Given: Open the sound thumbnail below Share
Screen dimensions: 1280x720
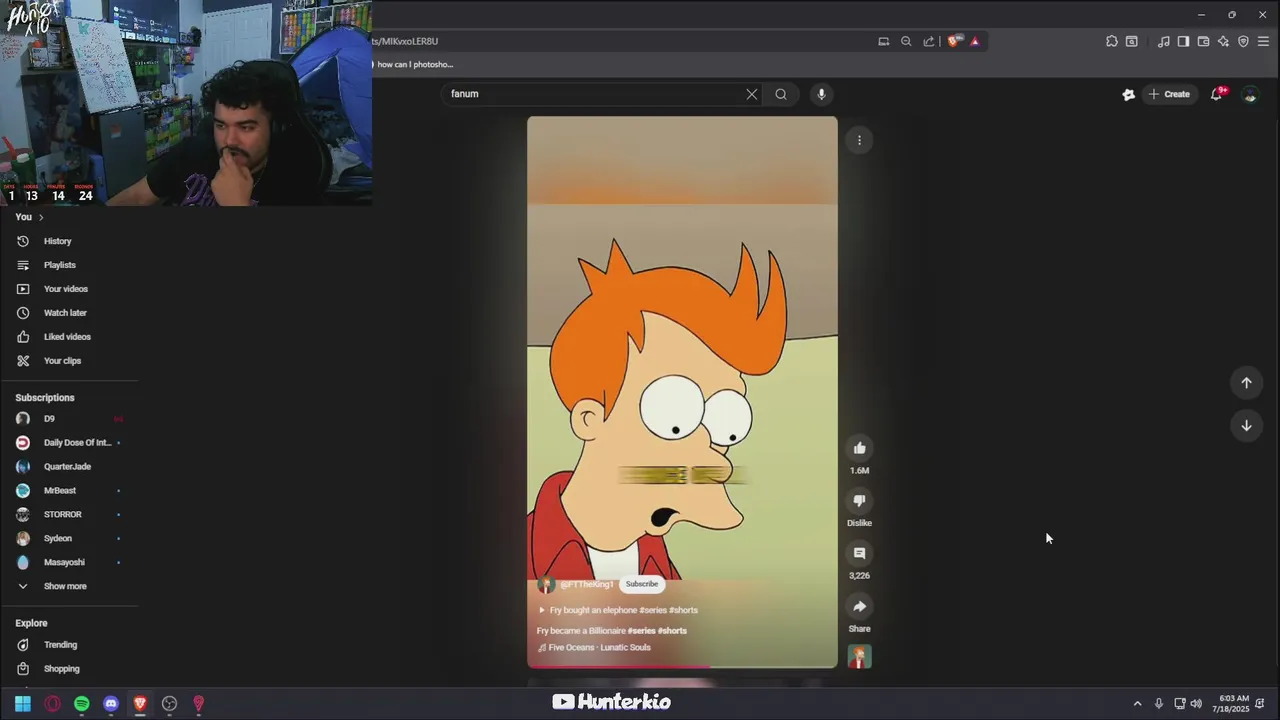Looking at the screenshot, I should pos(859,657).
